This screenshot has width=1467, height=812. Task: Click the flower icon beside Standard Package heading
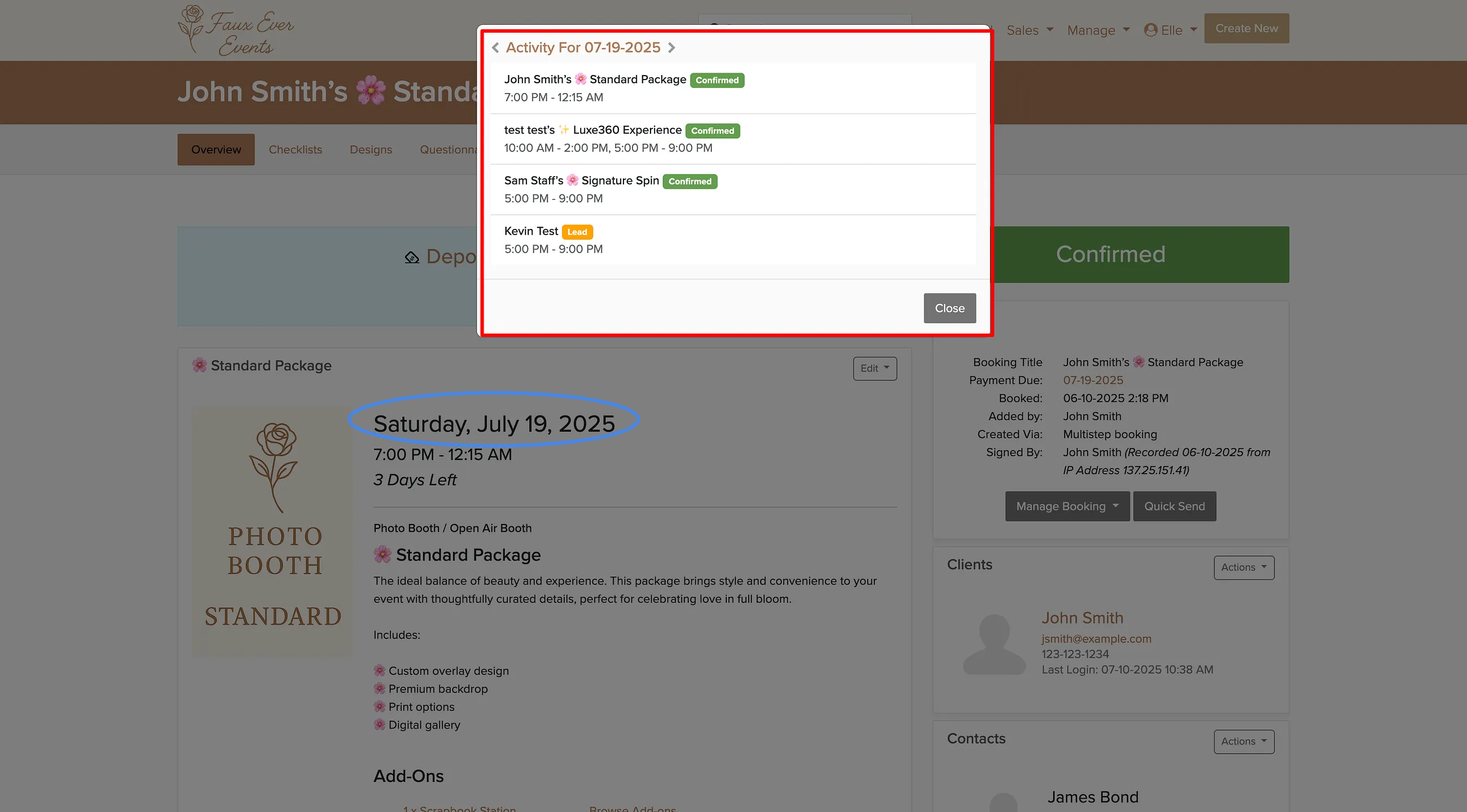199,365
